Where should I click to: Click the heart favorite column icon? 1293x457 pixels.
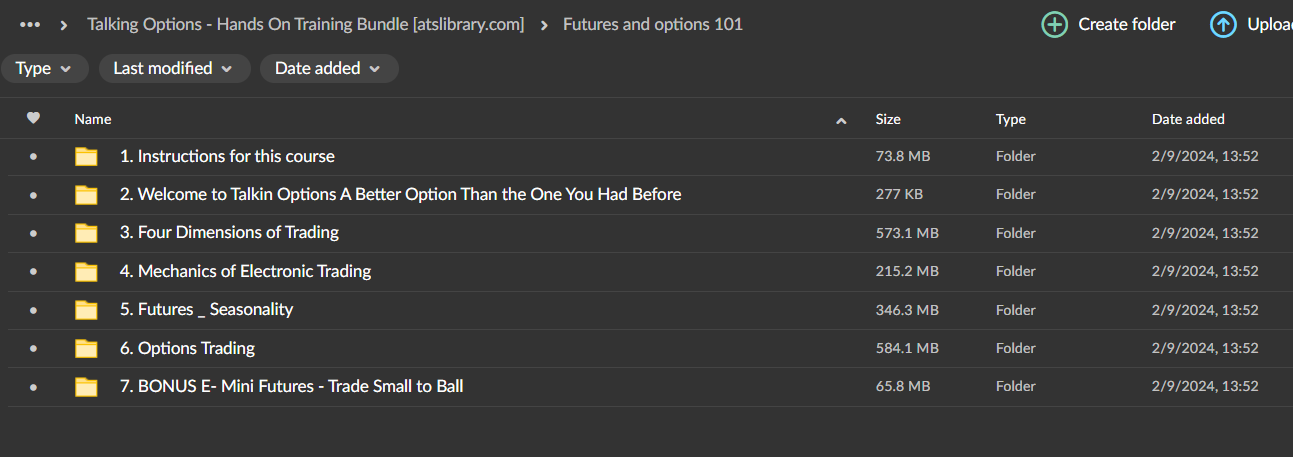click(x=33, y=118)
